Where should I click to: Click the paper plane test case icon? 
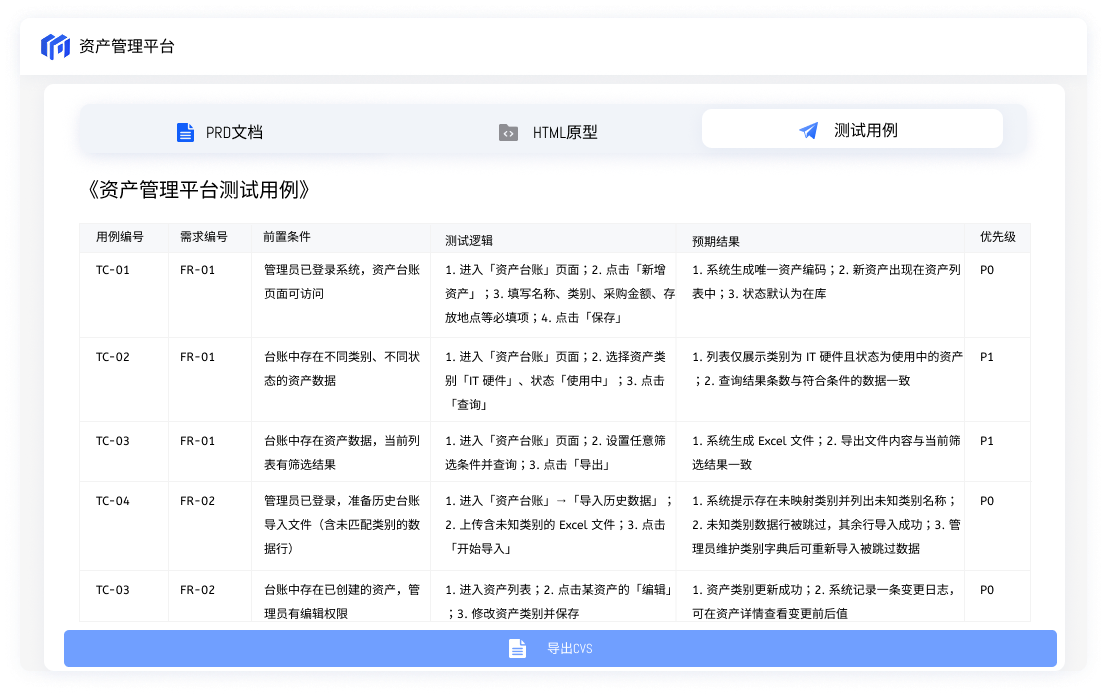[x=808, y=130]
